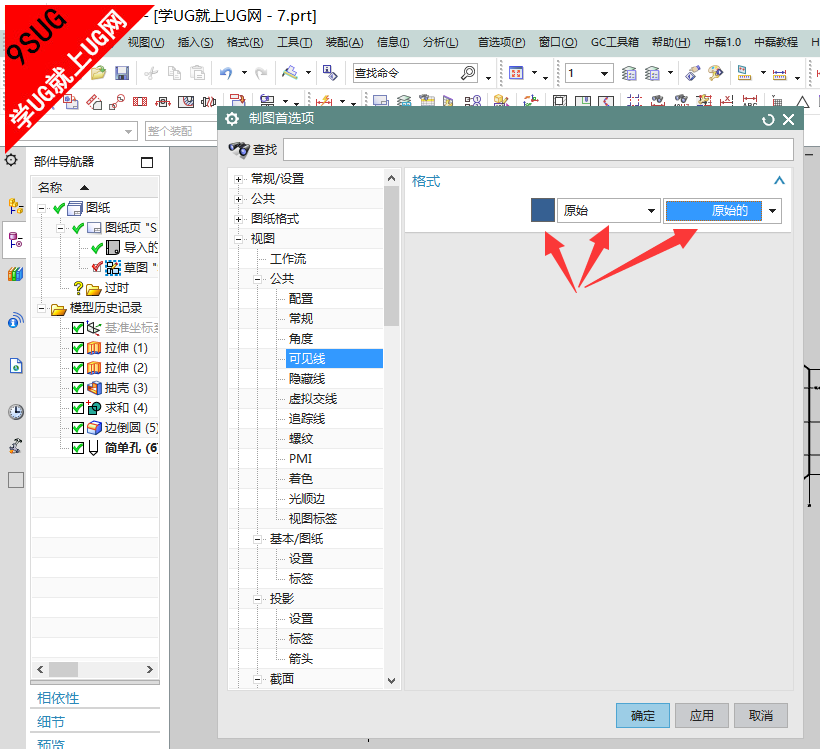This screenshot has width=820, height=749.
Task: Collapse the 投影 tree node
Action: coord(257,599)
